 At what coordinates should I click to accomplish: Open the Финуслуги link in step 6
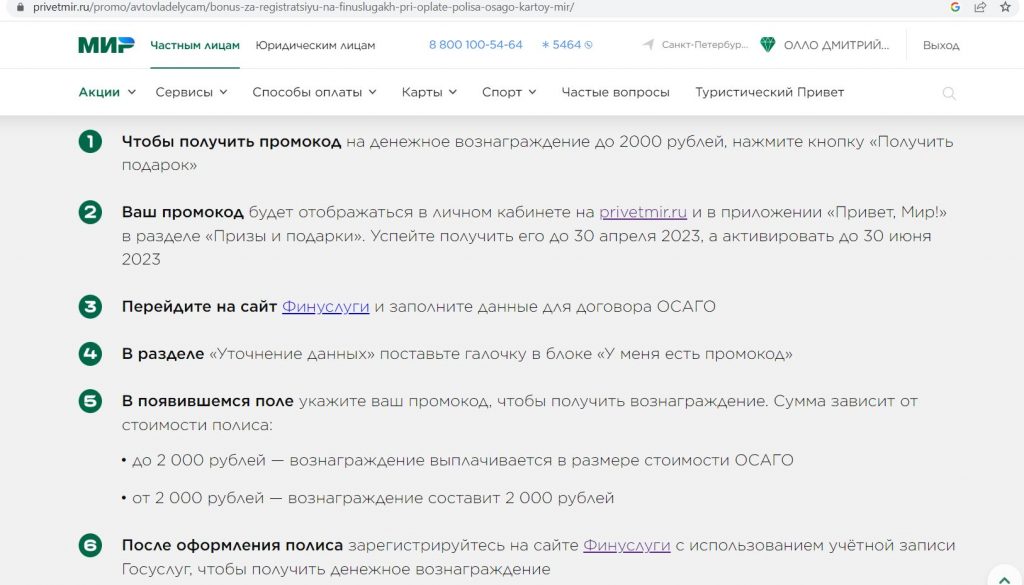[626, 545]
